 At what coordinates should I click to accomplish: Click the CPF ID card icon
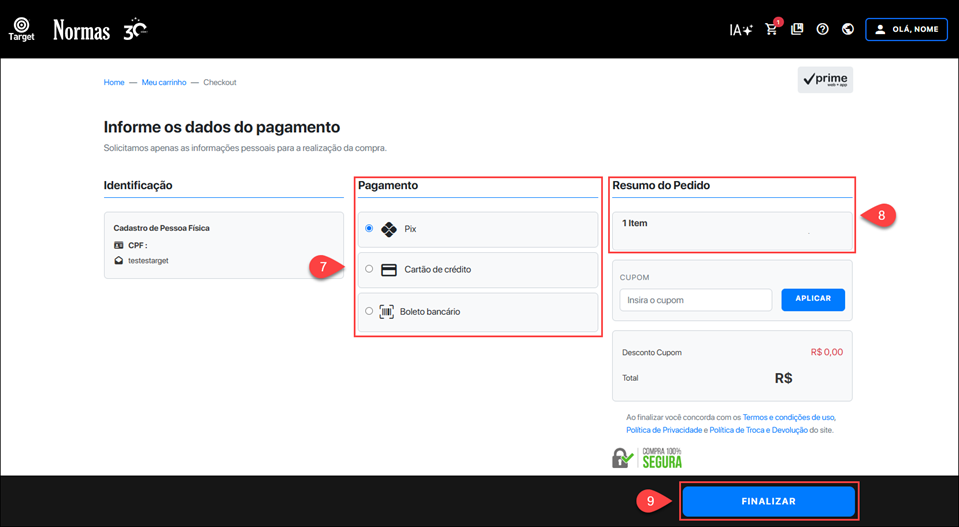[119, 245]
